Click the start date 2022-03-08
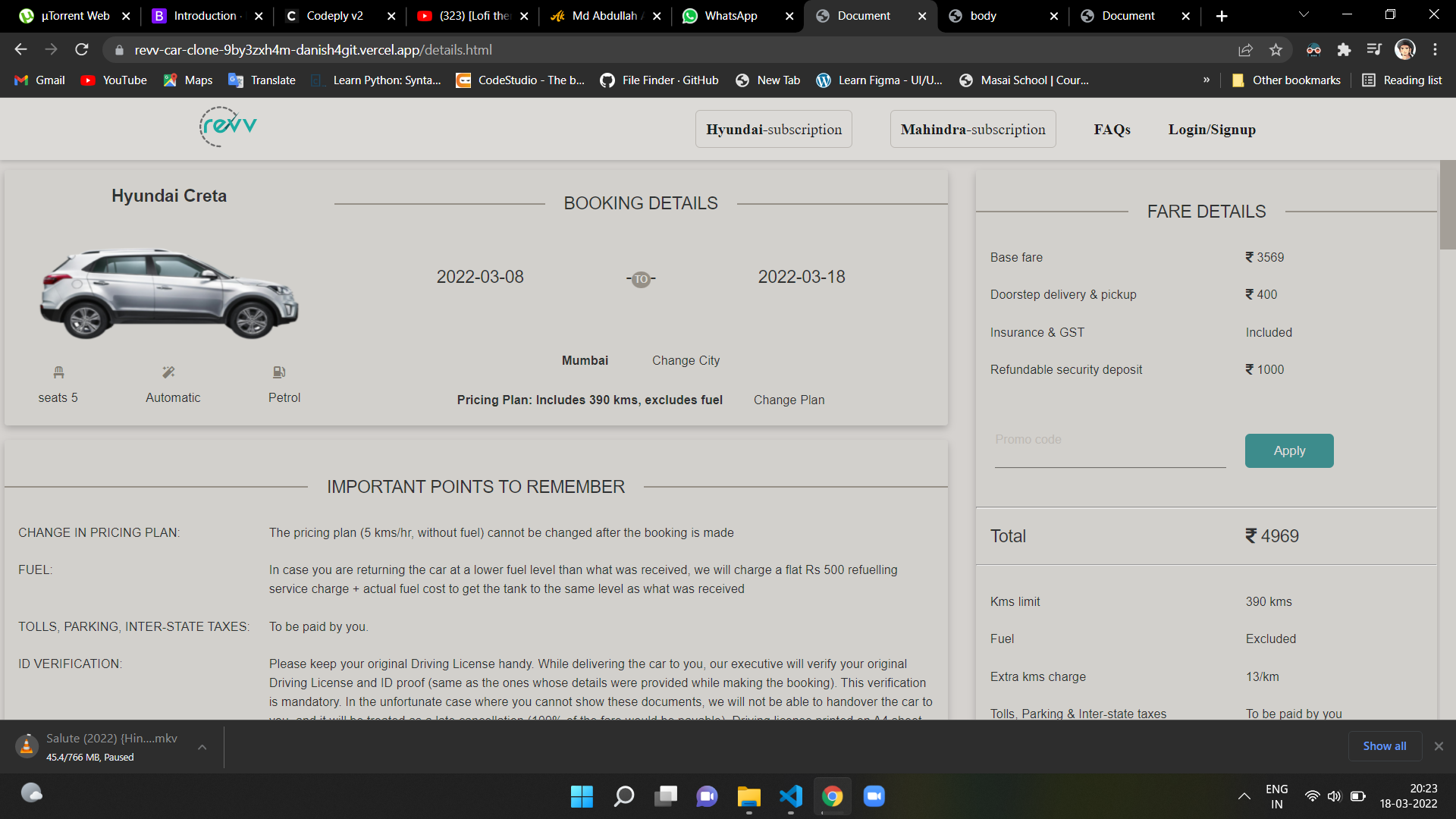The width and height of the screenshot is (1456, 819). click(480, 278)
